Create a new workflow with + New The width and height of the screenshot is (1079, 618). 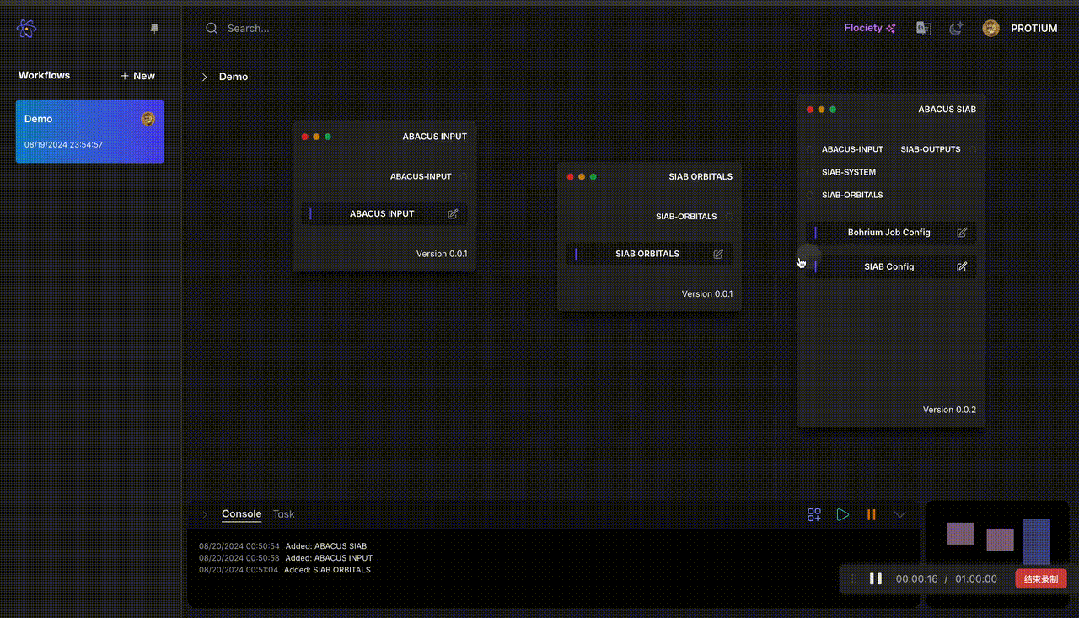[138, 76]
